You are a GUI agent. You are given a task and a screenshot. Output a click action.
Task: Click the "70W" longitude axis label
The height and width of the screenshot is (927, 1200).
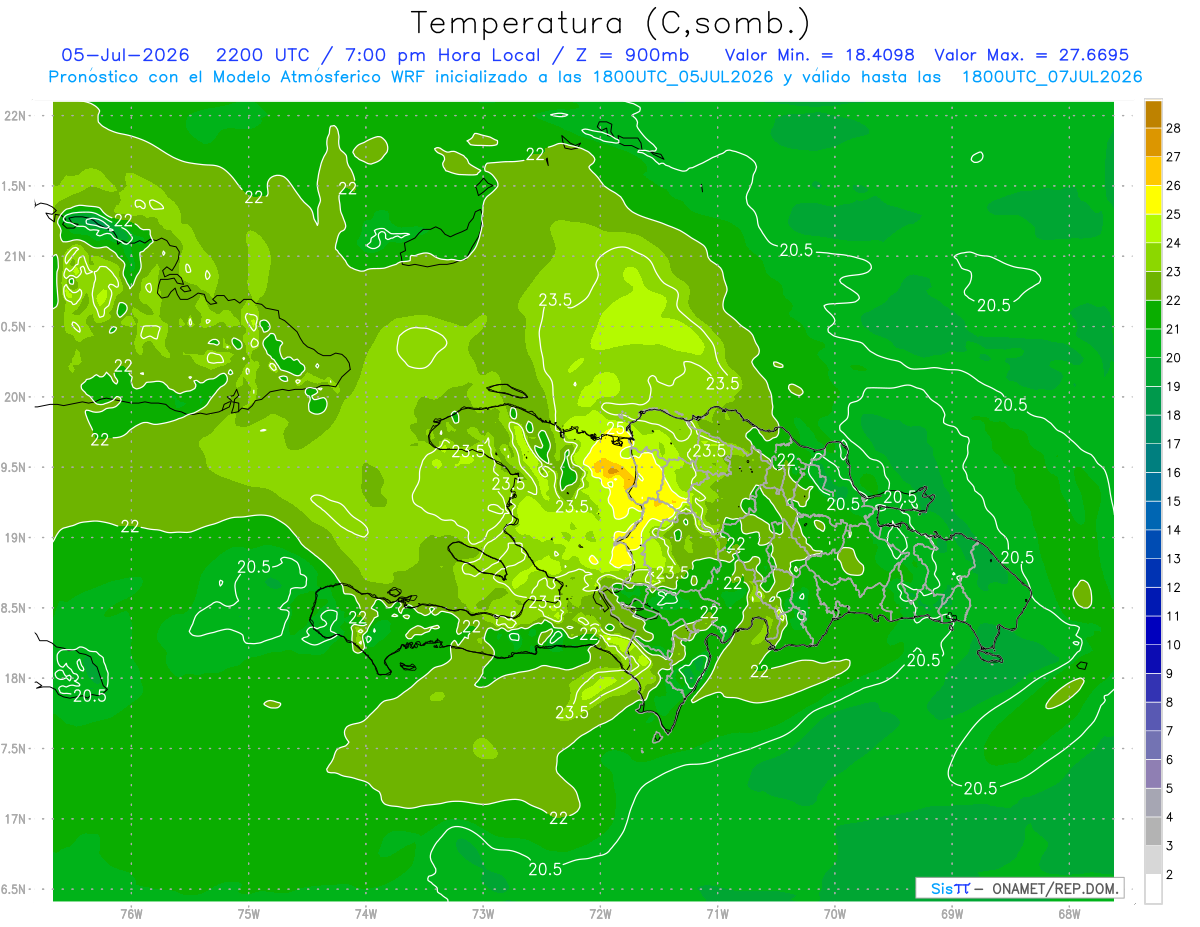click(x=835, y=913)
